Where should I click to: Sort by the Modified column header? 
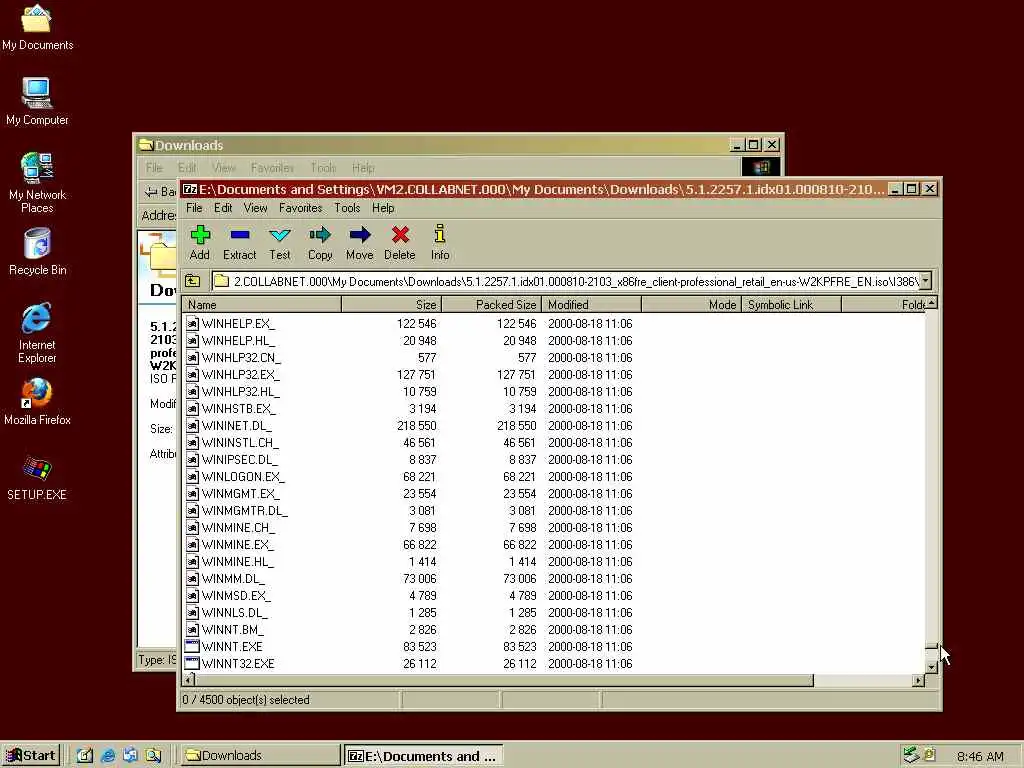tap(592, 304)
